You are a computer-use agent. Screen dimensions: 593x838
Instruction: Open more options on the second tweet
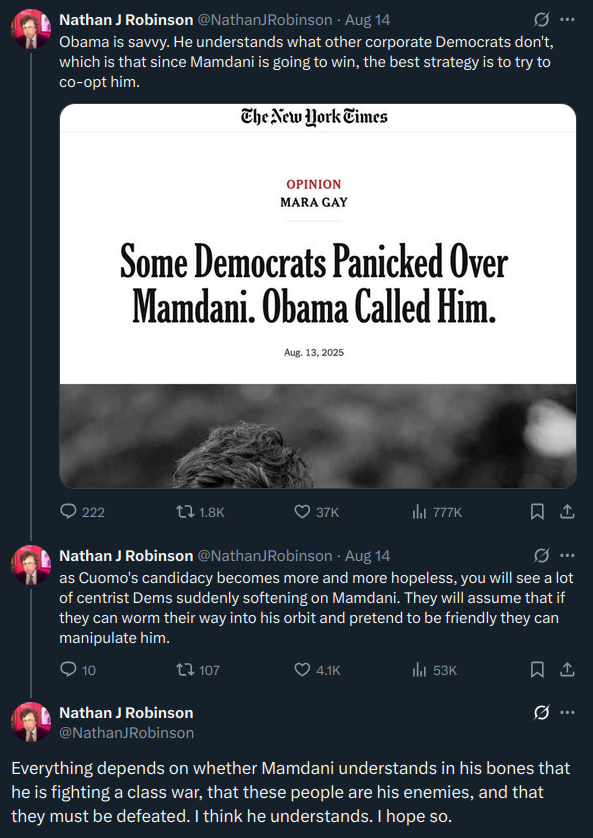567,555
